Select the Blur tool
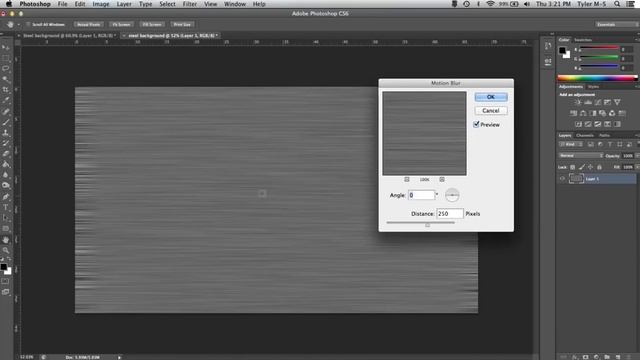Screen dimensions: 640x360 pos(6,175)
